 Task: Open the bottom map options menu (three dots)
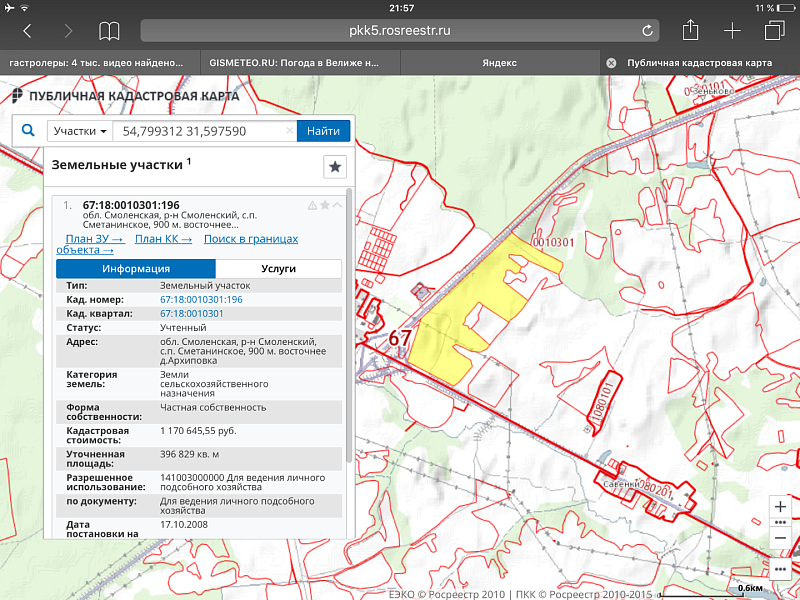[x=780, y=568]
